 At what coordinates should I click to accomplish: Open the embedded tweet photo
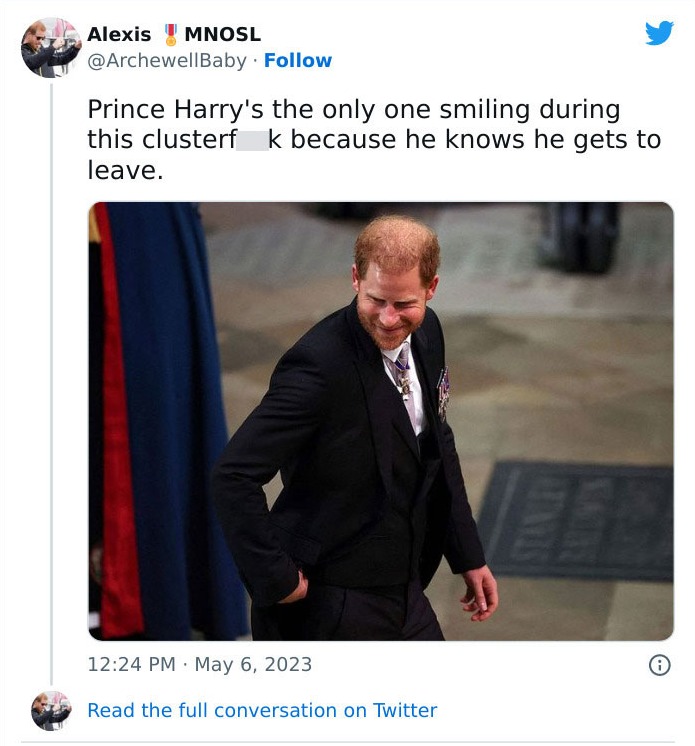pos(380,421)
